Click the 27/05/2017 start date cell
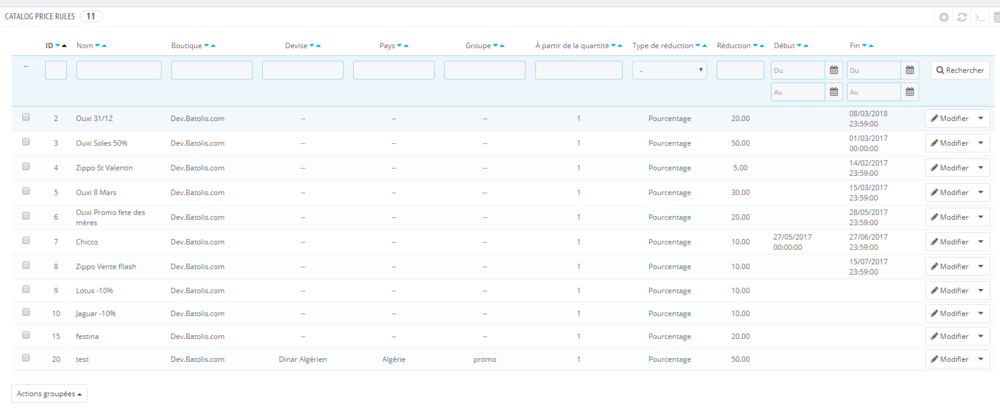This screenshot has height=410, width=1000. pos(792,241)
